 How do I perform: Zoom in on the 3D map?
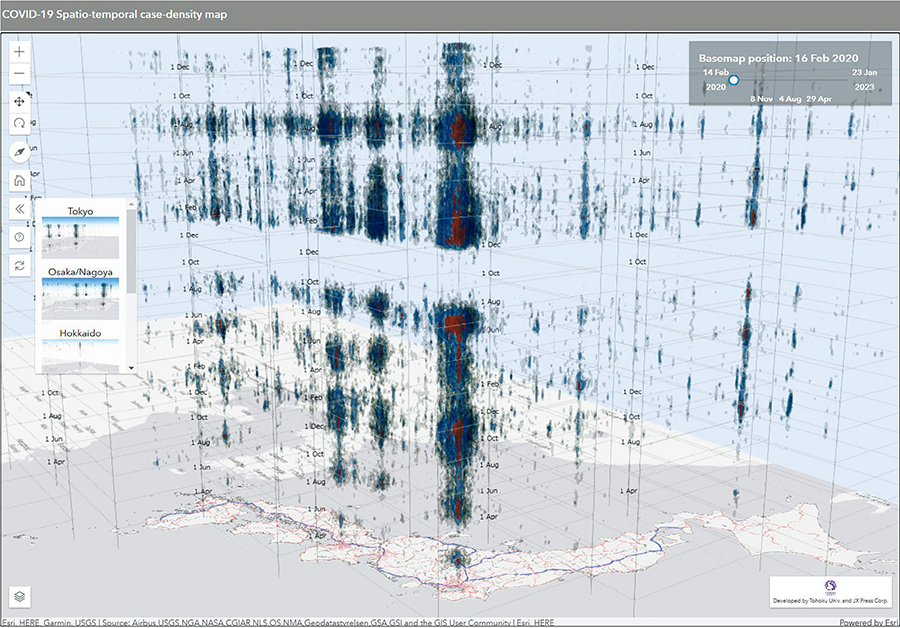pyautogui.click(x=20, y=51)
